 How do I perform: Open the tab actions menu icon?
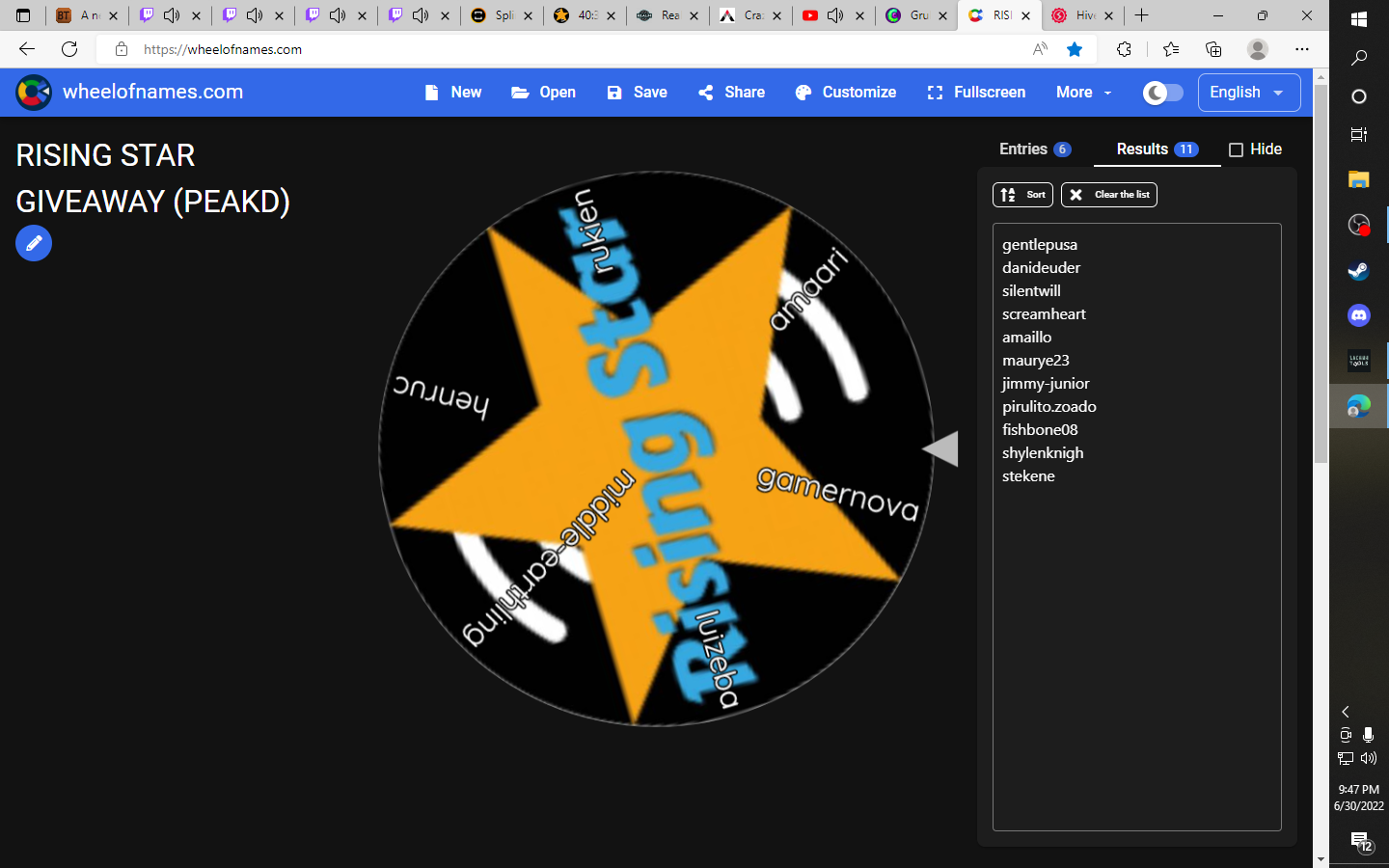coord(23,15)
